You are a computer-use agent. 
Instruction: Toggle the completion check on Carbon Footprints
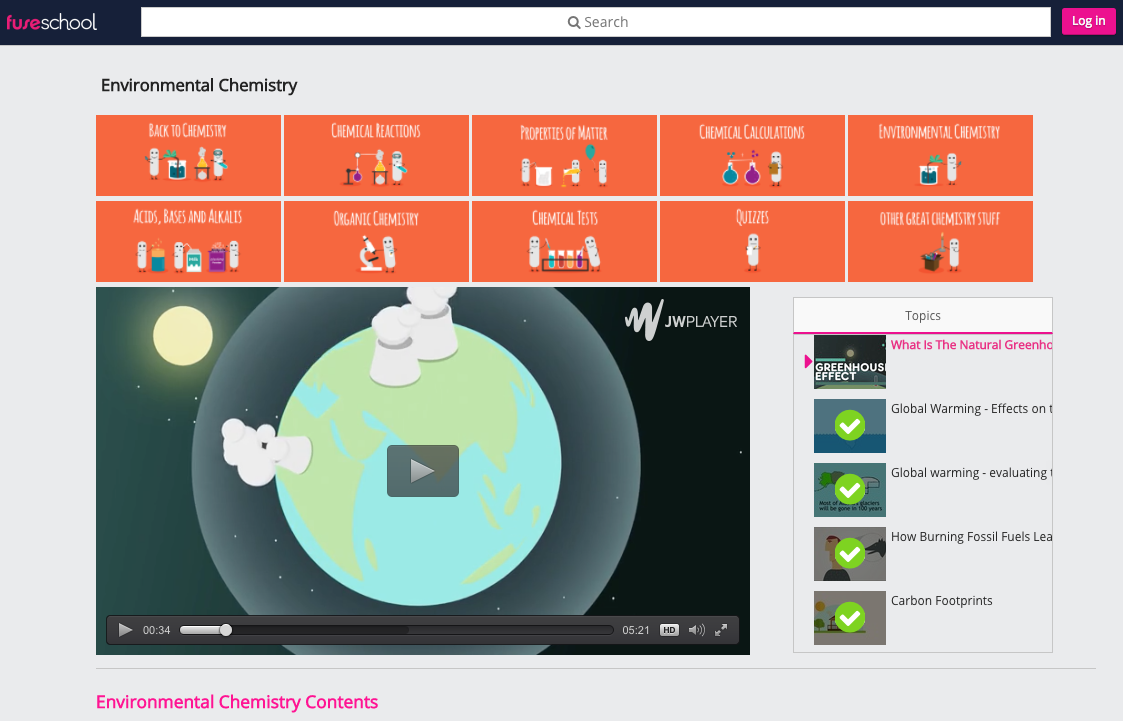click(849, 617)
